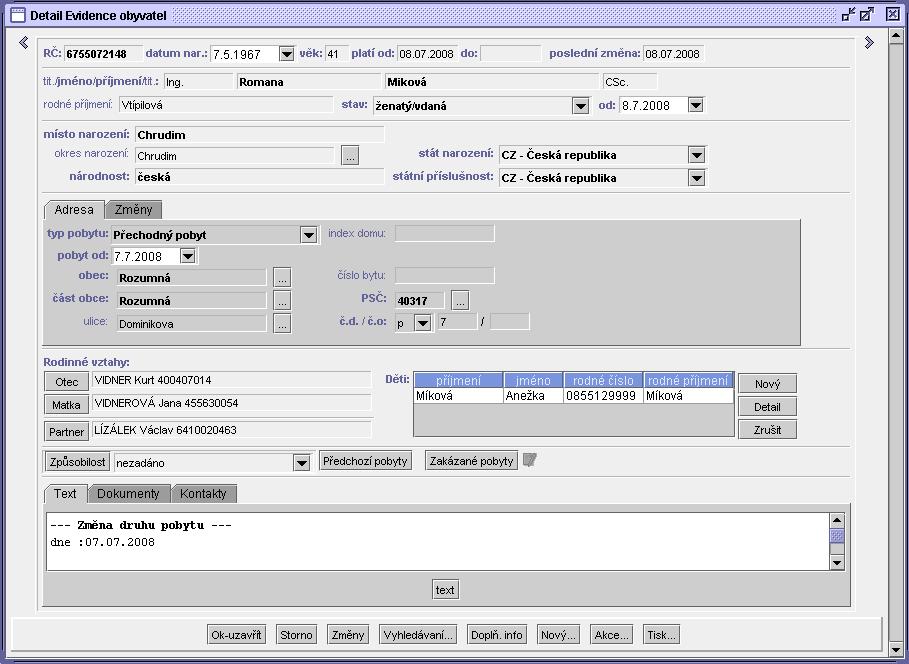Image resolution: width=909 pixels, height=664 pixels.
Task: Click main window scrollbar down arrow
Action: point(896,648)
